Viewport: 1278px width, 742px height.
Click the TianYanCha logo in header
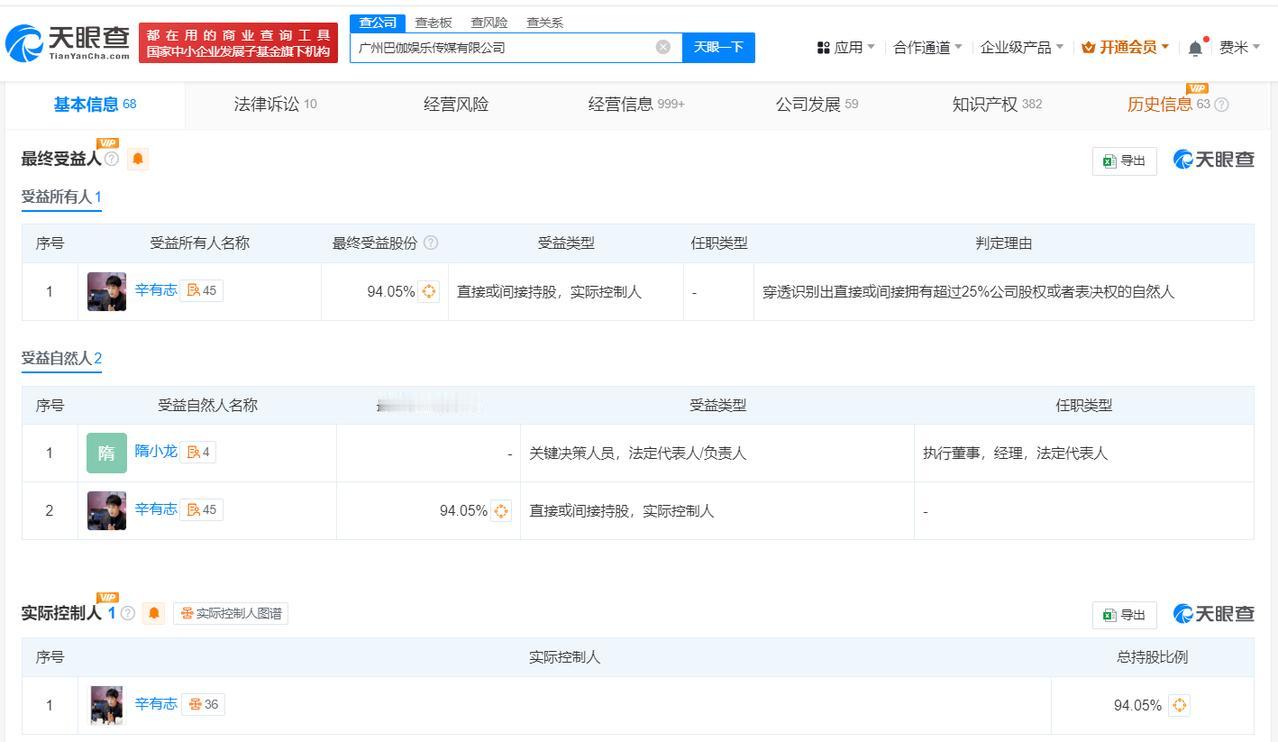(68, 42)
